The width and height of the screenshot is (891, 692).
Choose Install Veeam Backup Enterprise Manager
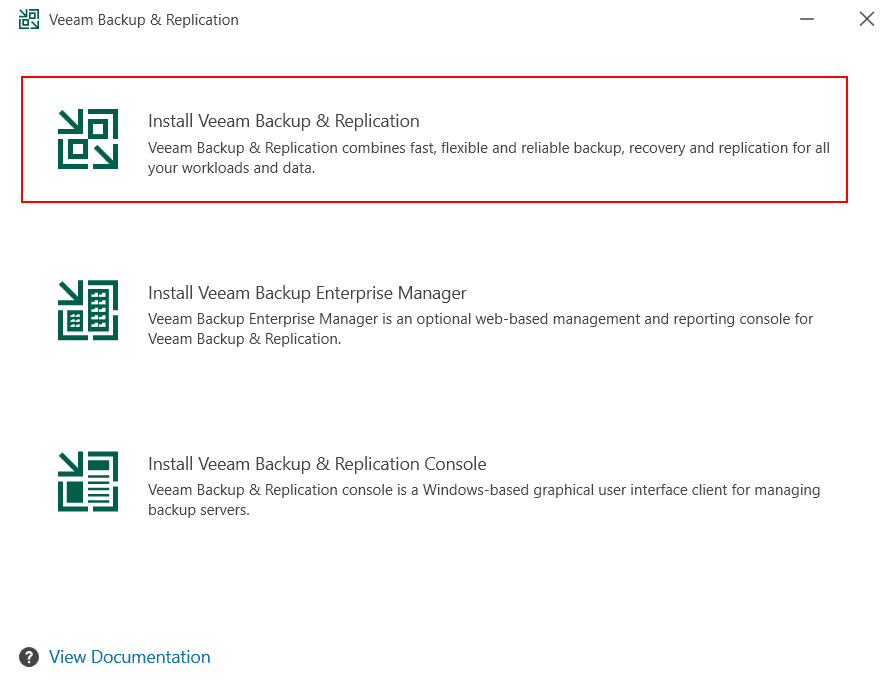tap(307, 293)
